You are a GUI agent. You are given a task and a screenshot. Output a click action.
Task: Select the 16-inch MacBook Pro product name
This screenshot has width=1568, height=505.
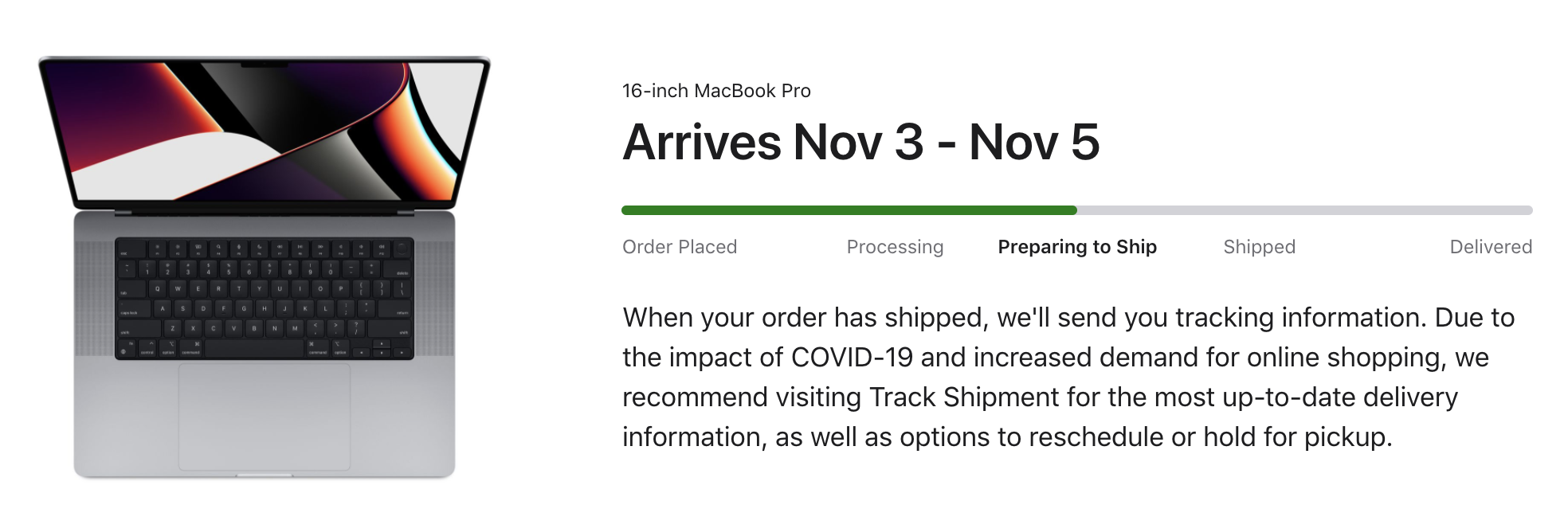pos(716,91)
